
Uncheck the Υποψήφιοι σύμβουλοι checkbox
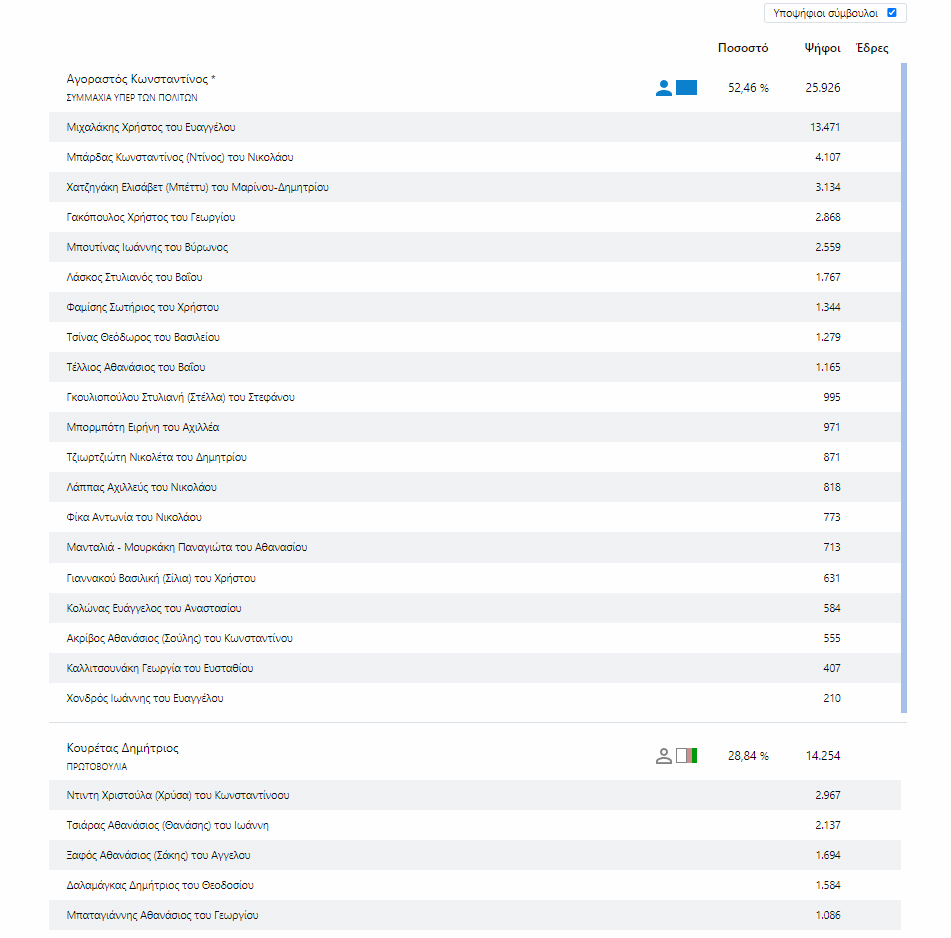892,13
